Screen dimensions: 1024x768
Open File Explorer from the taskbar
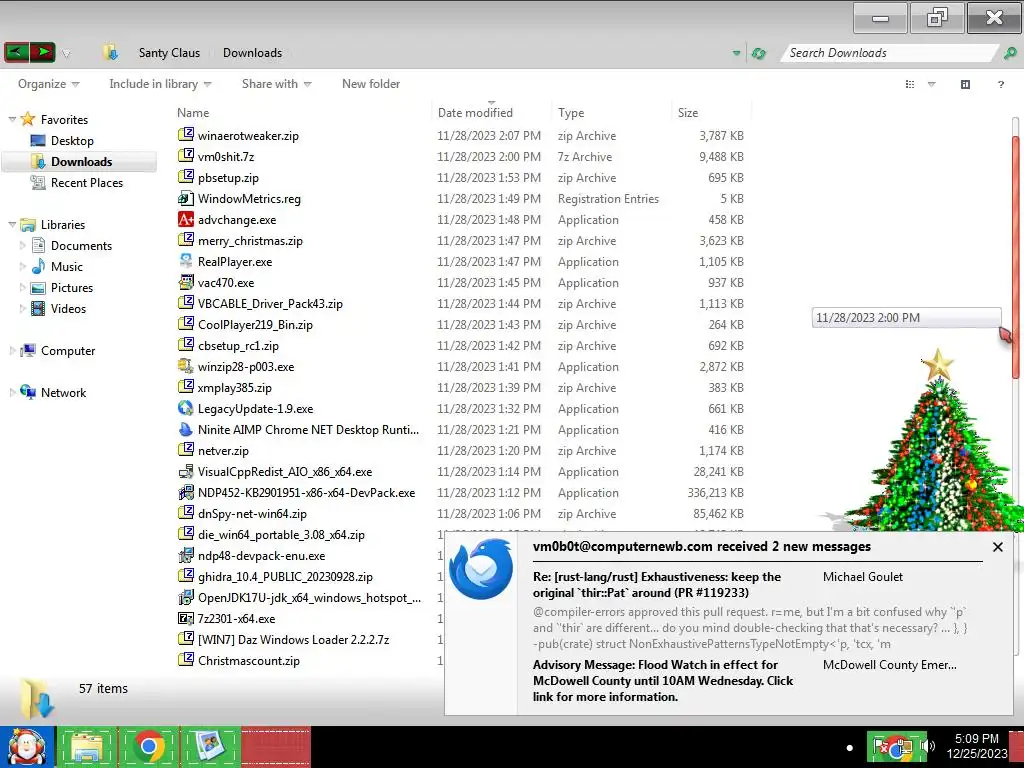point(88,747)
